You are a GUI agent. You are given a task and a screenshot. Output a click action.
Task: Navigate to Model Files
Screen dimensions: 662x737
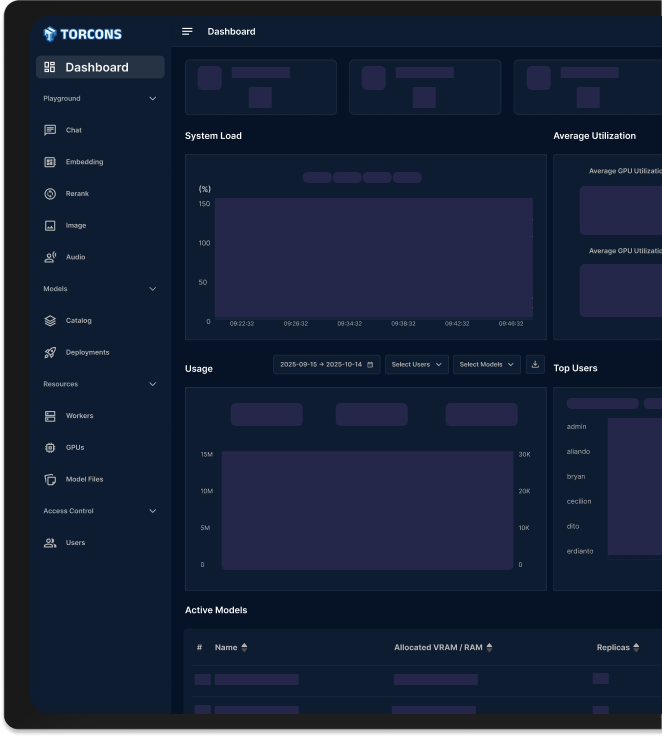(x=84, y=479)
